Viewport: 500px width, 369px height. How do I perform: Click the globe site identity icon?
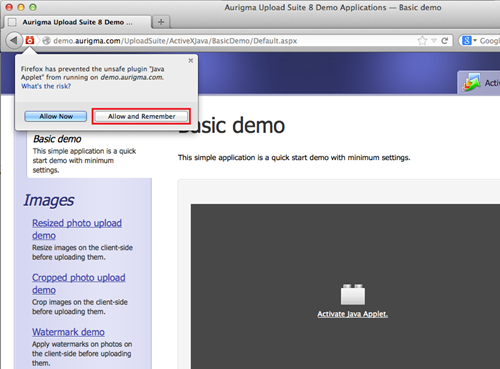point(47,41)
